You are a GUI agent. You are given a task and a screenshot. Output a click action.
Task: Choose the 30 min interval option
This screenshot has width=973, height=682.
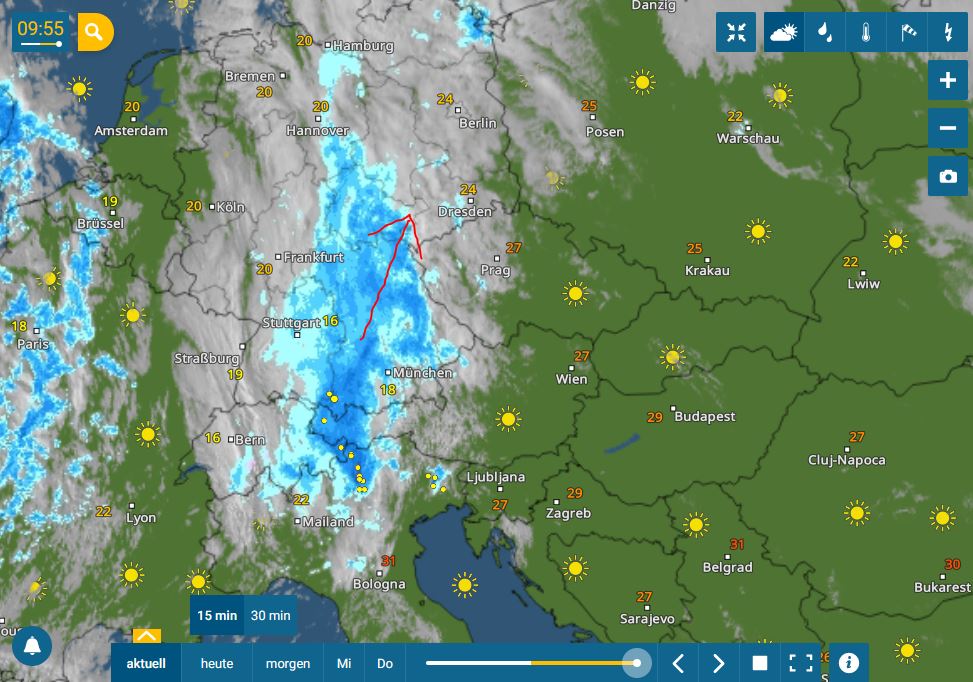click(x=271, y=616)
